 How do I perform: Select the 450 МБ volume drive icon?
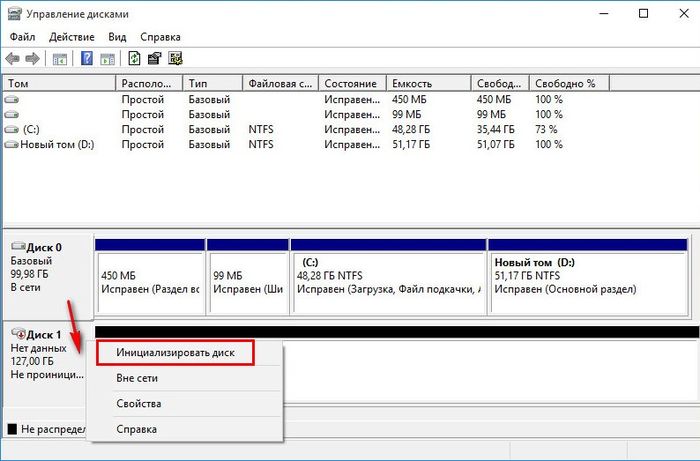point(12,100)
